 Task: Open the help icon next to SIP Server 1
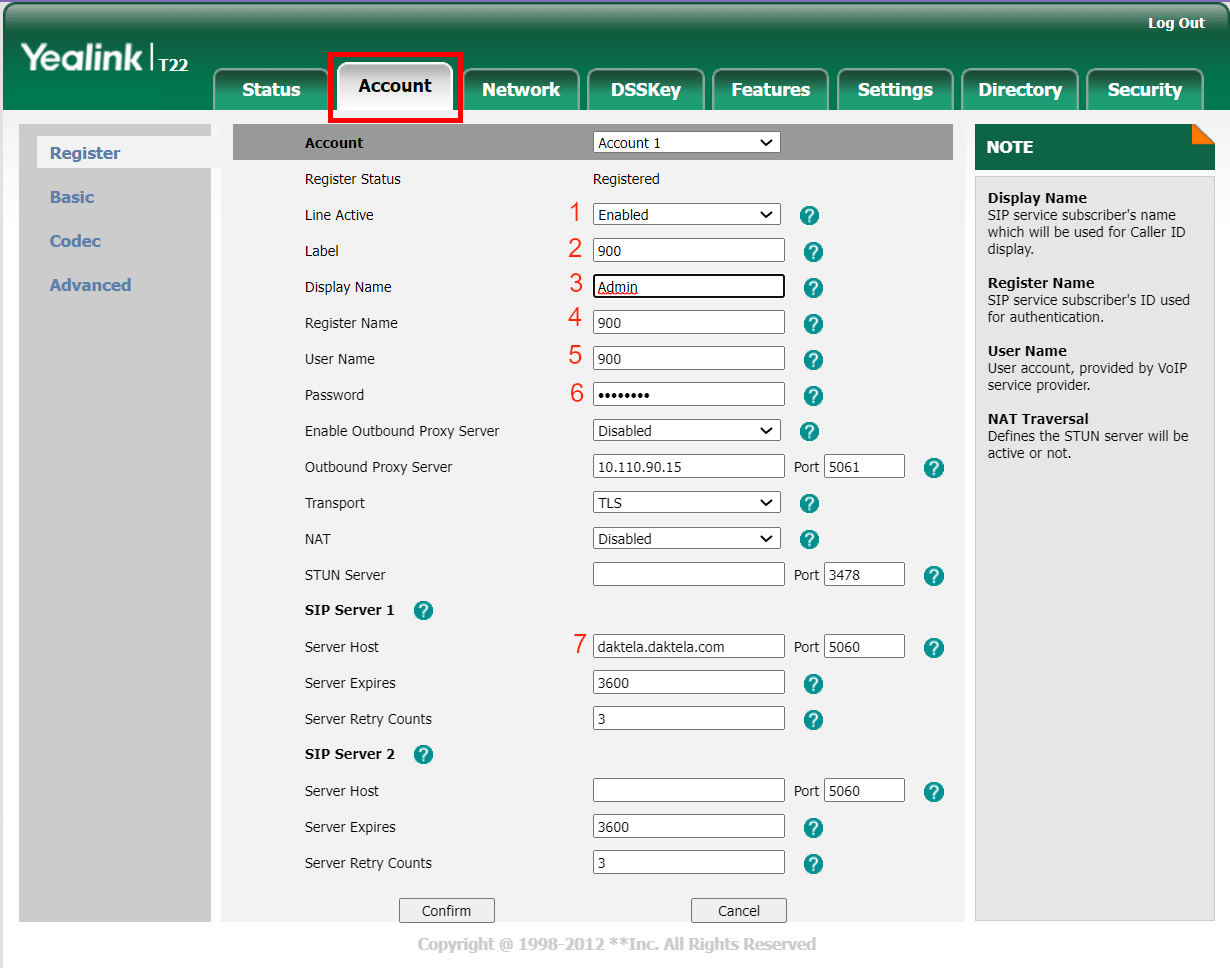coord(423,610)
